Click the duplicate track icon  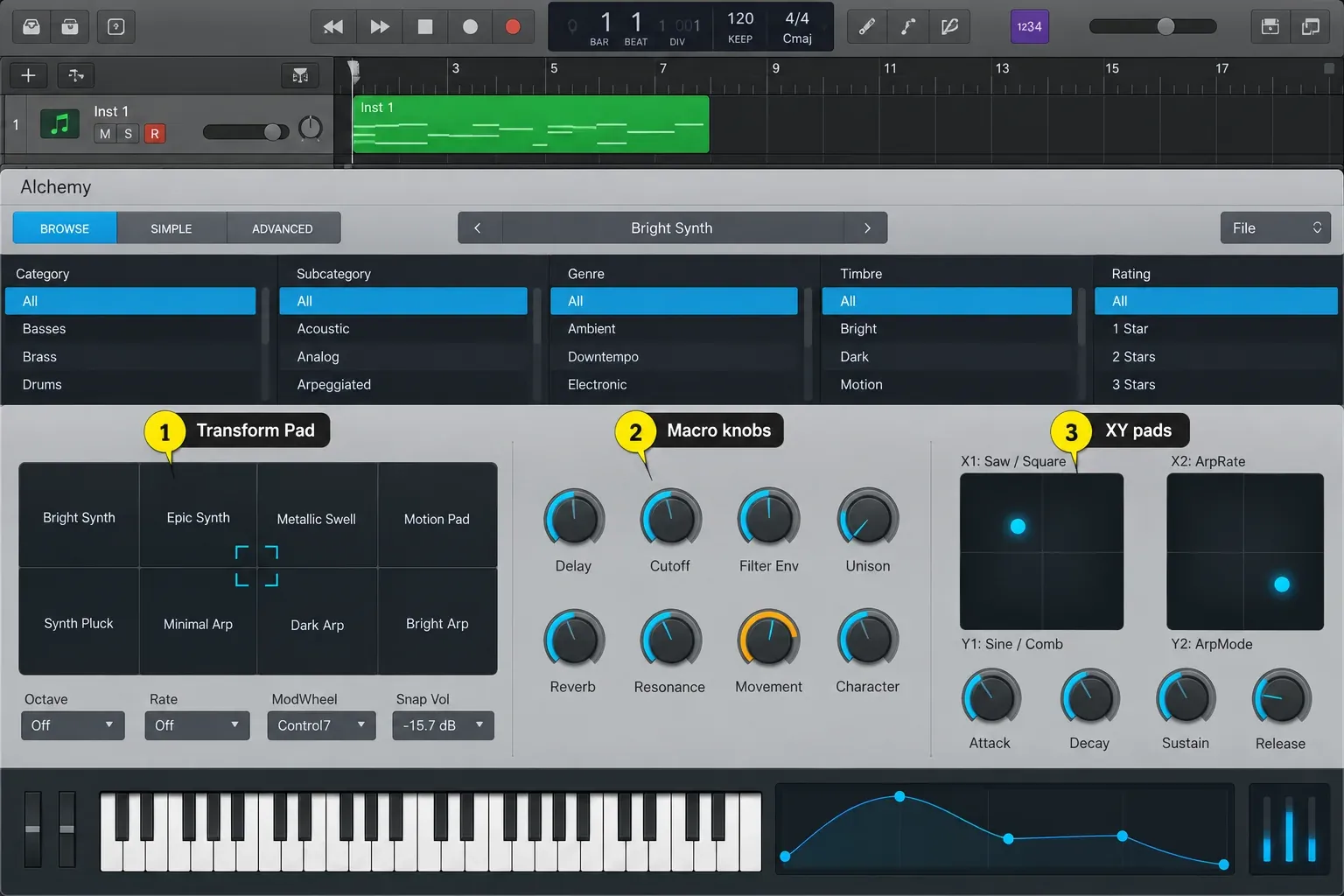pos(76,75)
